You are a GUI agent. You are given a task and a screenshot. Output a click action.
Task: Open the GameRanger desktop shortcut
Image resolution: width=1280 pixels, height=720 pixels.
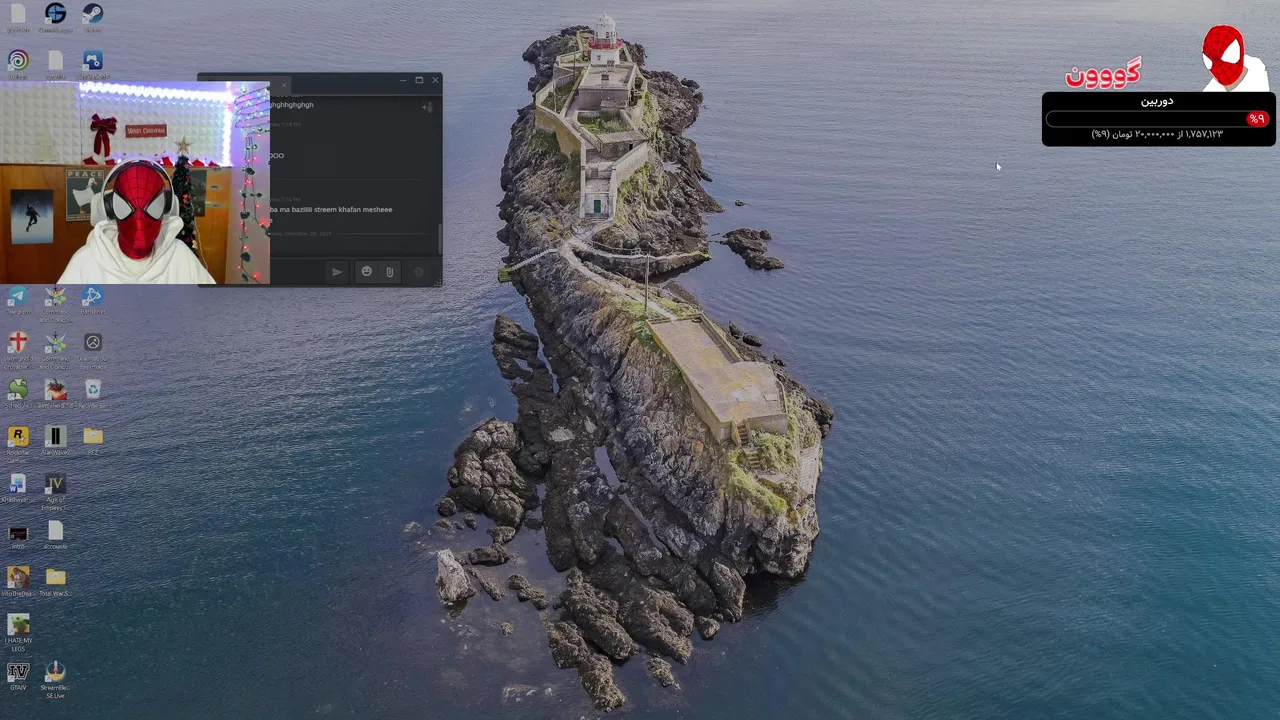(x=55, y=16)
